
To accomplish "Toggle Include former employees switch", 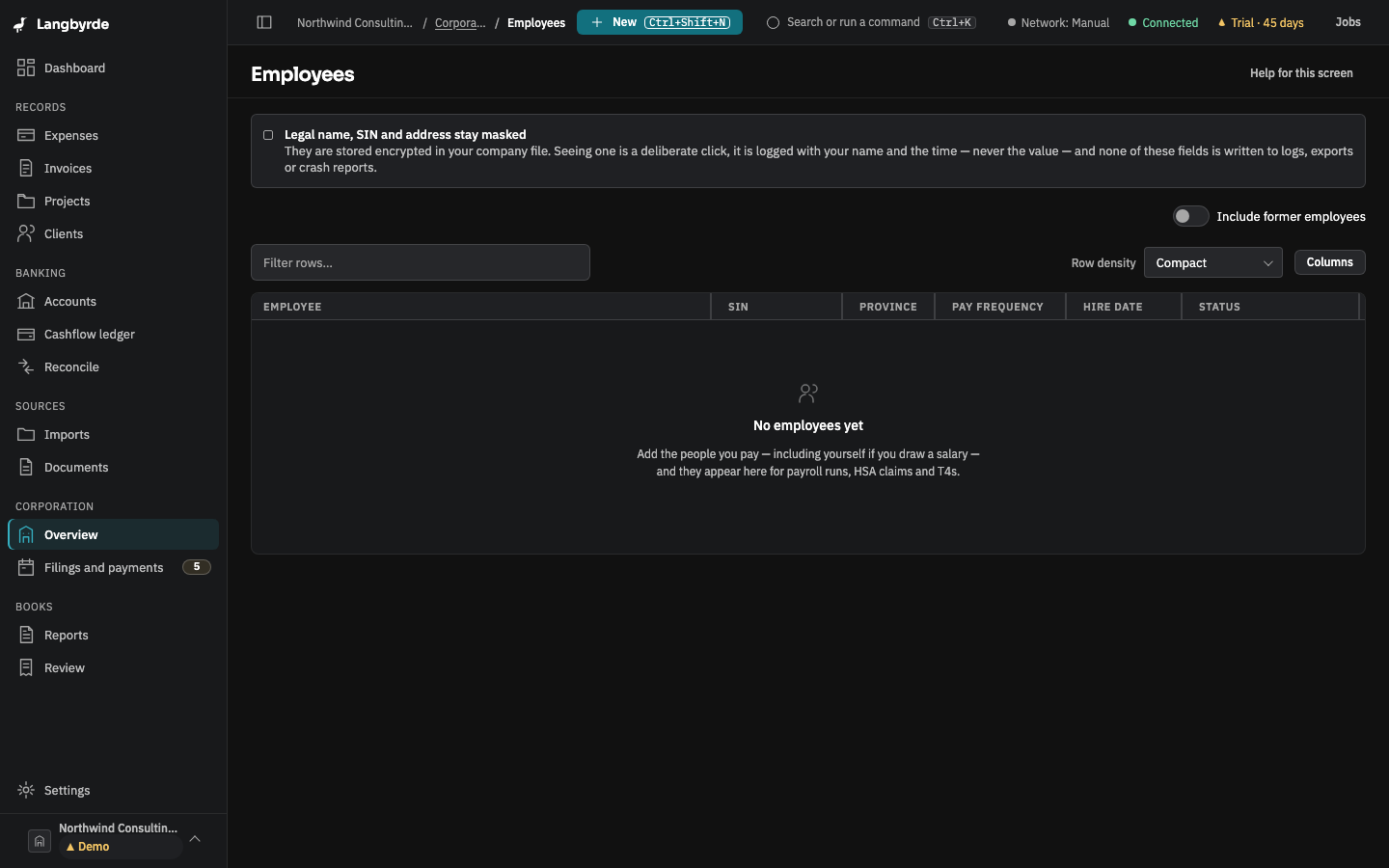I will 1190,216.
